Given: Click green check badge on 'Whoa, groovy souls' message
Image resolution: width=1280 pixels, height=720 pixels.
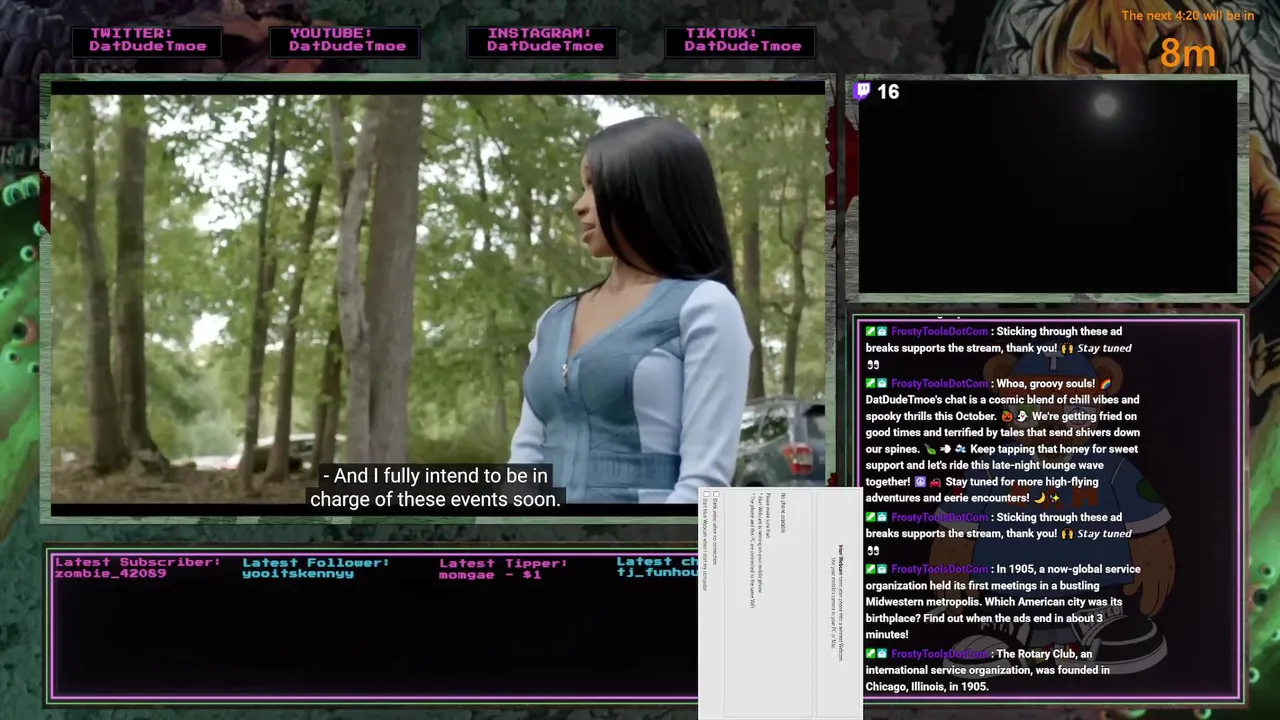Looking at the screenshot, I should [871, 383].
